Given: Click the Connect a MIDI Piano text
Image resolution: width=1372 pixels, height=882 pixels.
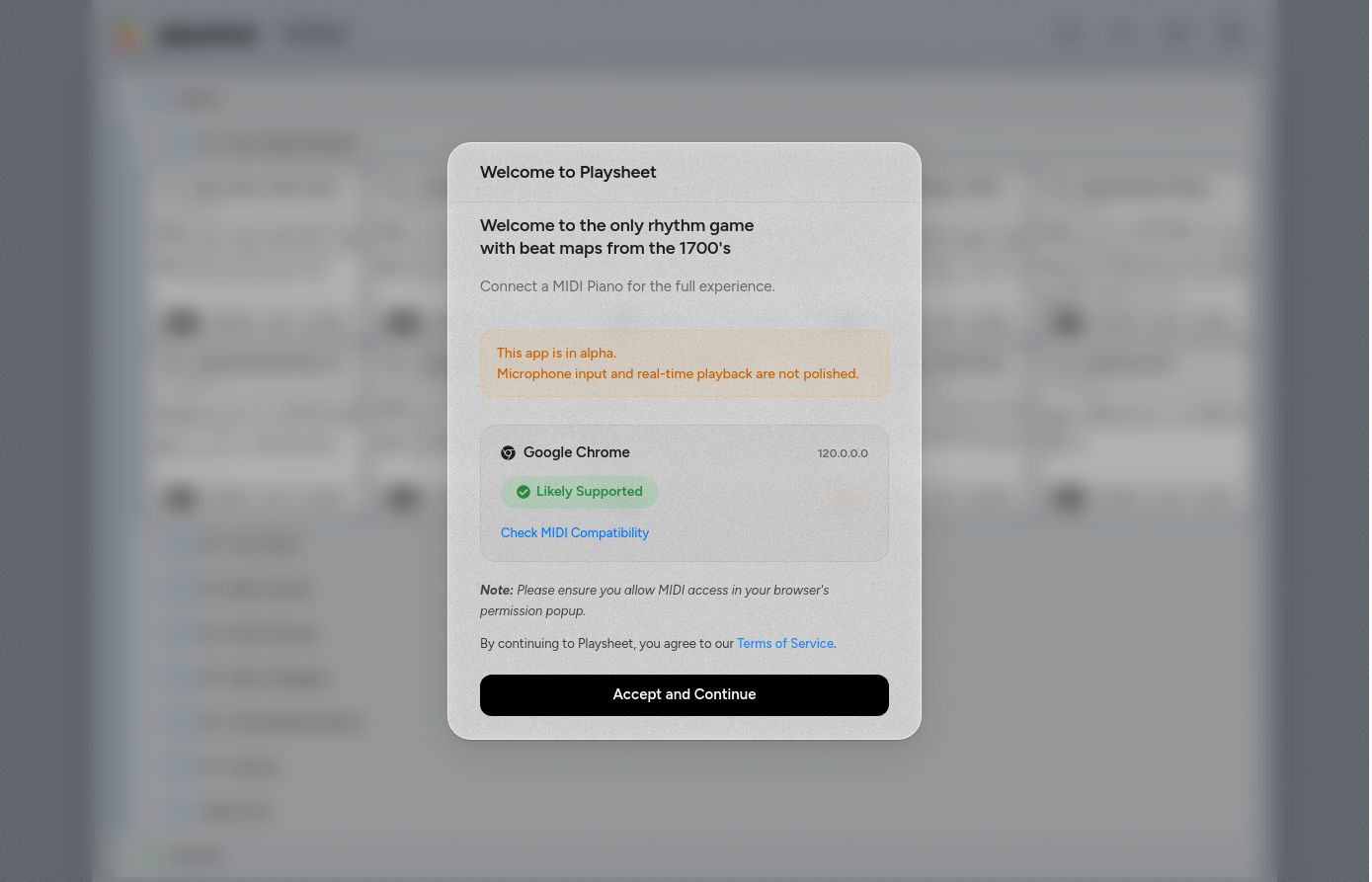Looking at the screenshot, I should coord(627,286).
